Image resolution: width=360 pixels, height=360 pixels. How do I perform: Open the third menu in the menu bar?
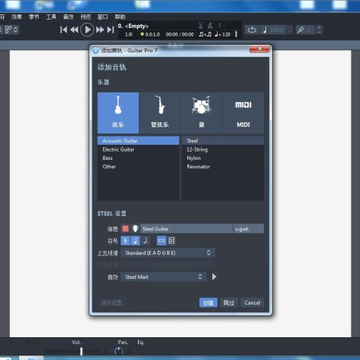pyautogui.click(x=34, y=17)
